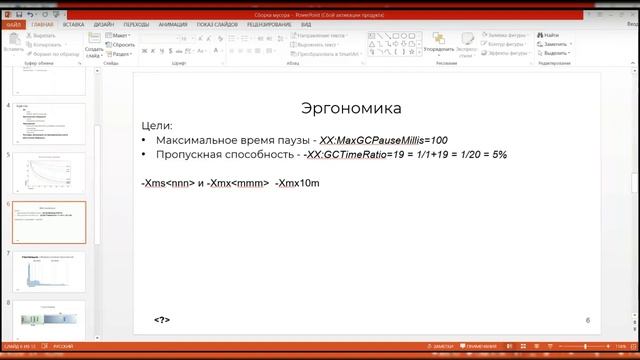The height and width of the screenshot is (360, 640).
Task: Switch to Reading view icon in status bar
Action: coord(536,346)
